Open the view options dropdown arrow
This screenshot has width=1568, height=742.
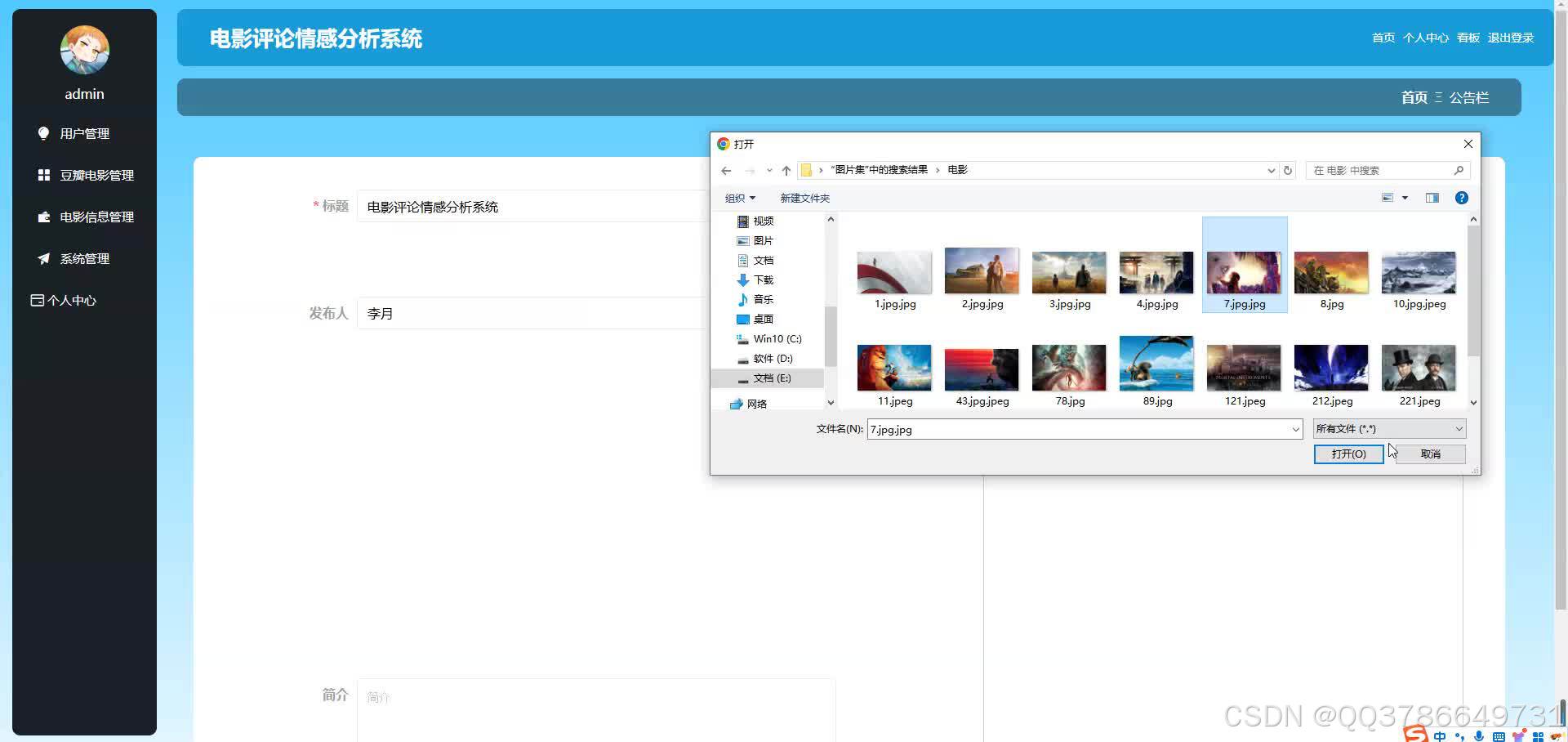click(1405, 198)
